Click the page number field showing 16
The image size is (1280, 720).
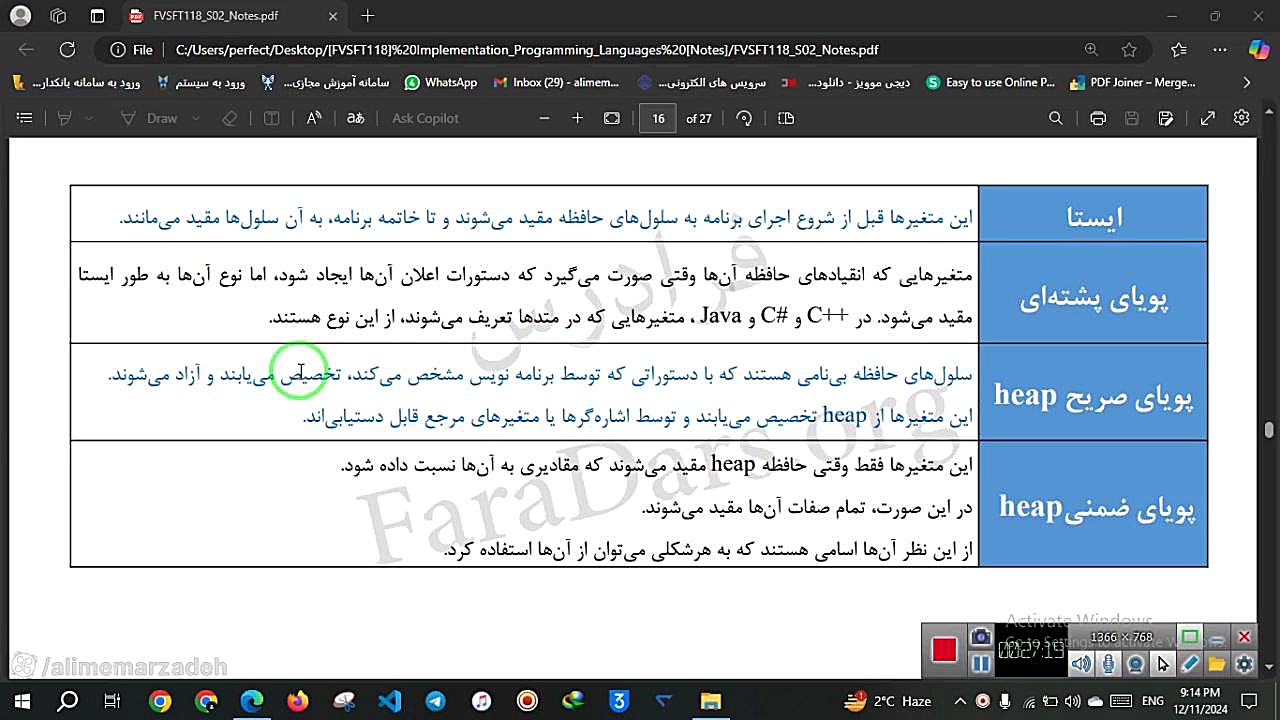click(x=658, y=118)
